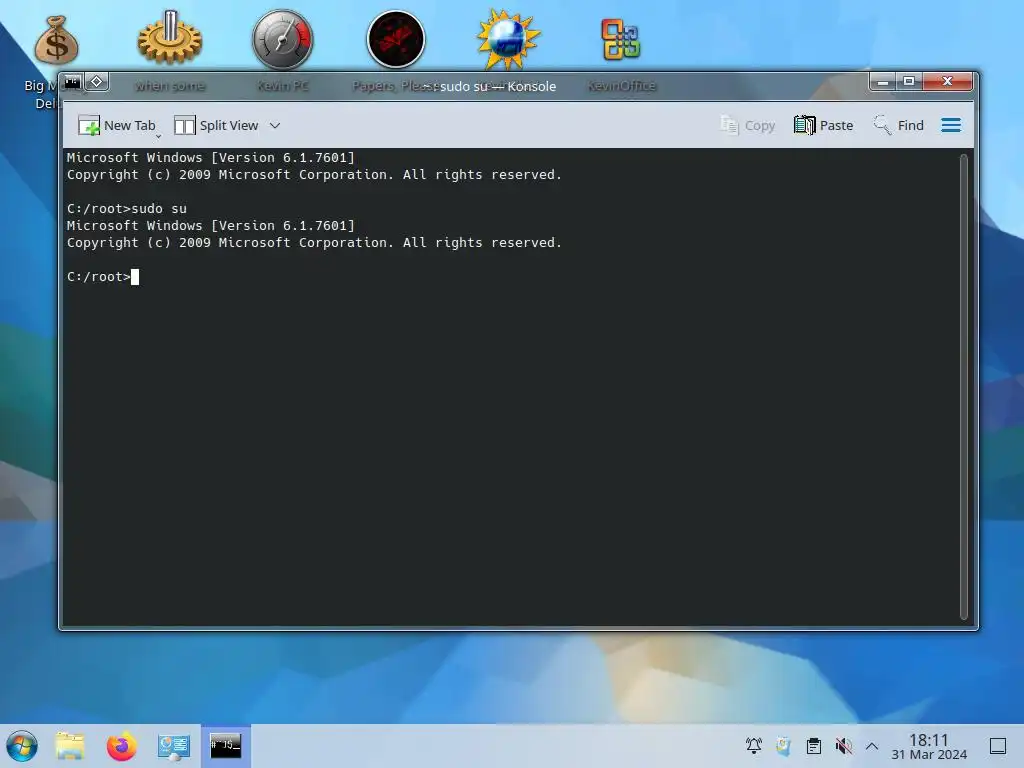Select the Konsole taskbar entry
Image resolution: width=1024 pixels, height=768 pixels.
pyautogui.click(x=225, y=746)
